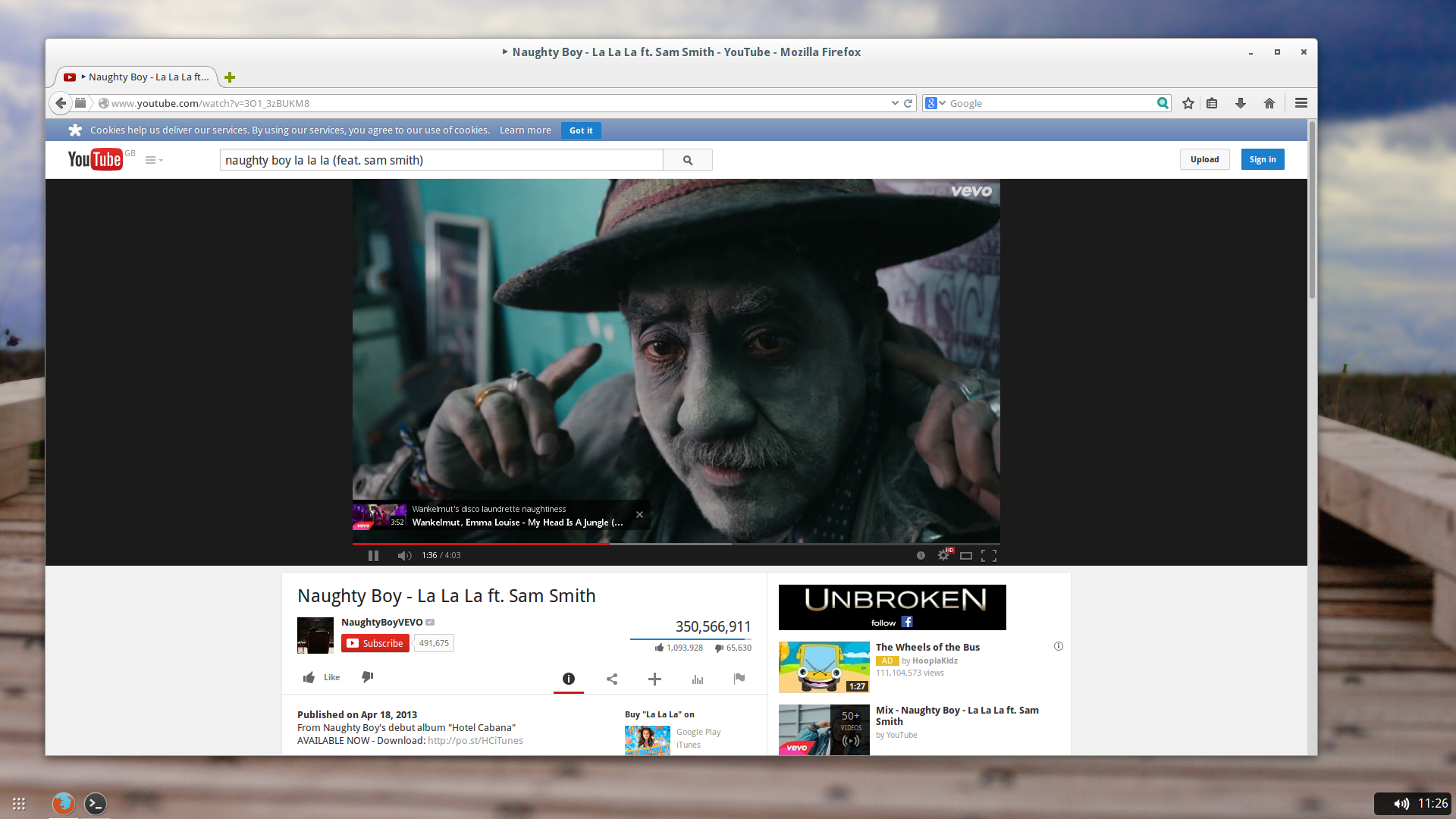The image size is (1456, 819).
Task: Click the Unbroken banner advertisement
Action: [x=893, y=607]
